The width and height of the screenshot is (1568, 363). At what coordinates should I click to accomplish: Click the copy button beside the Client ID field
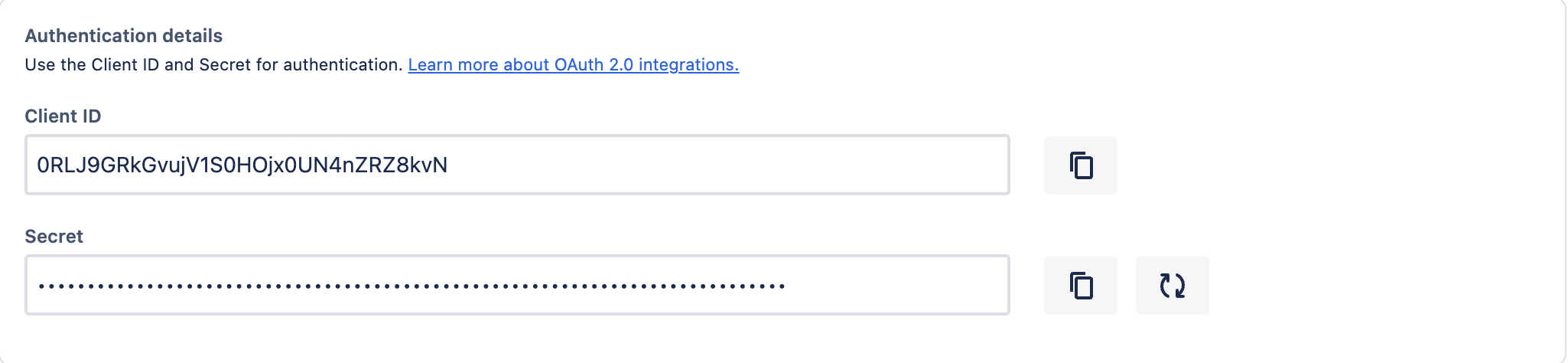click(x=1080, y=165)
